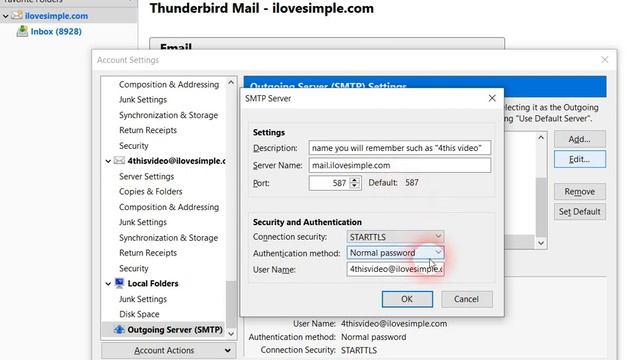The width and height of the screenshot is (640, 360).
Task: Click the Inbox folder icon
Action: click(22, 31)
